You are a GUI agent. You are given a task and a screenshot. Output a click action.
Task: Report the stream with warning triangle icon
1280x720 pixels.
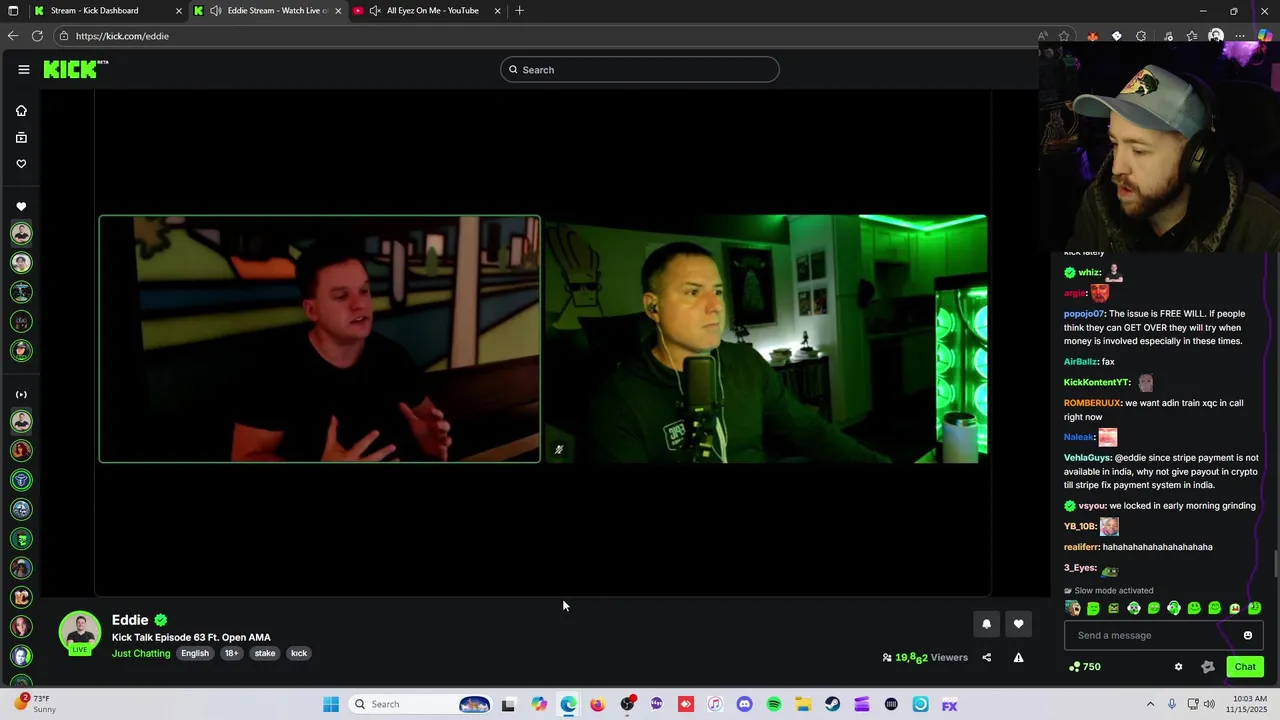coord(1018,657)
